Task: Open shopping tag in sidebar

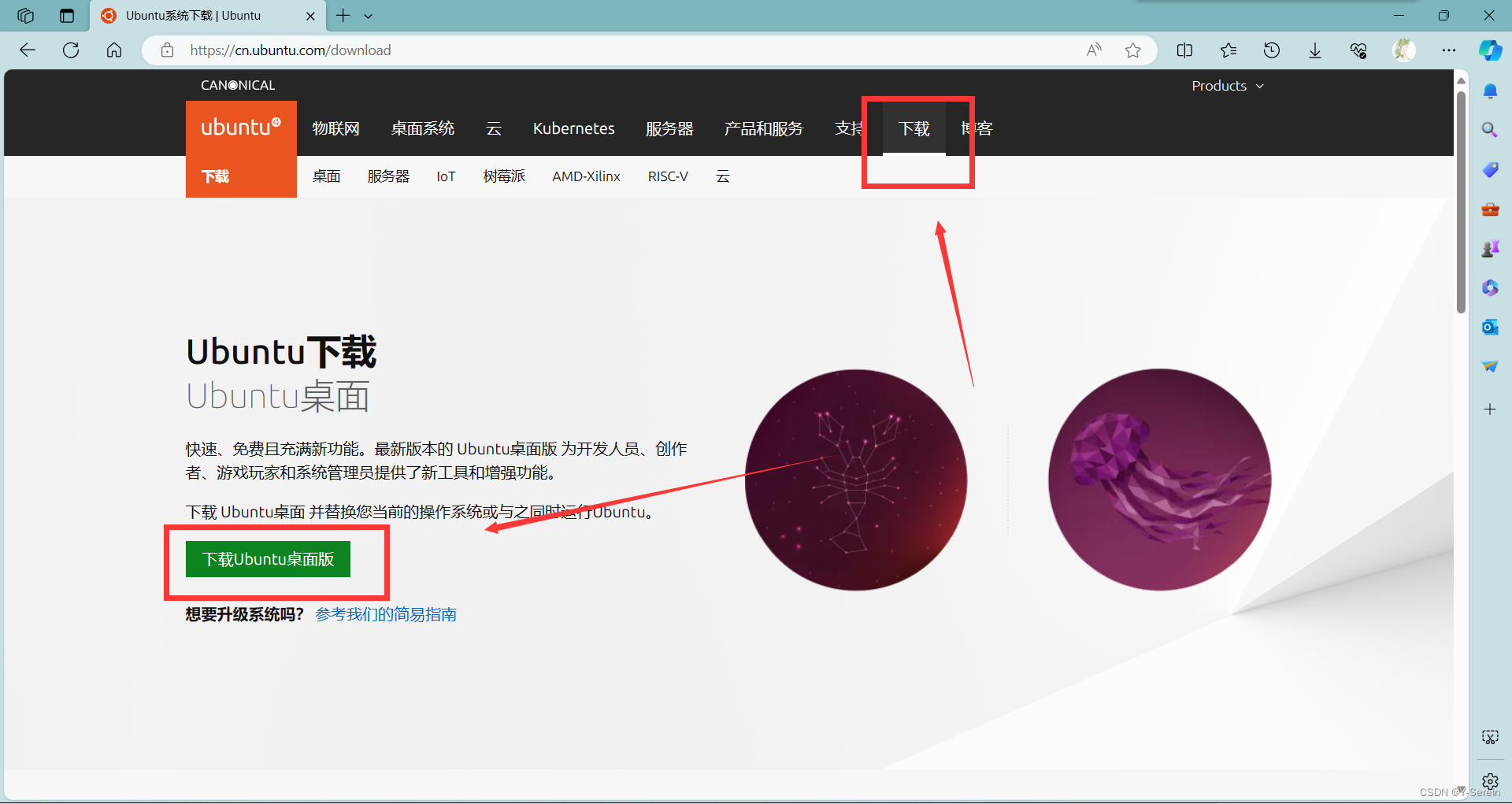Action: coord(1490,169)
